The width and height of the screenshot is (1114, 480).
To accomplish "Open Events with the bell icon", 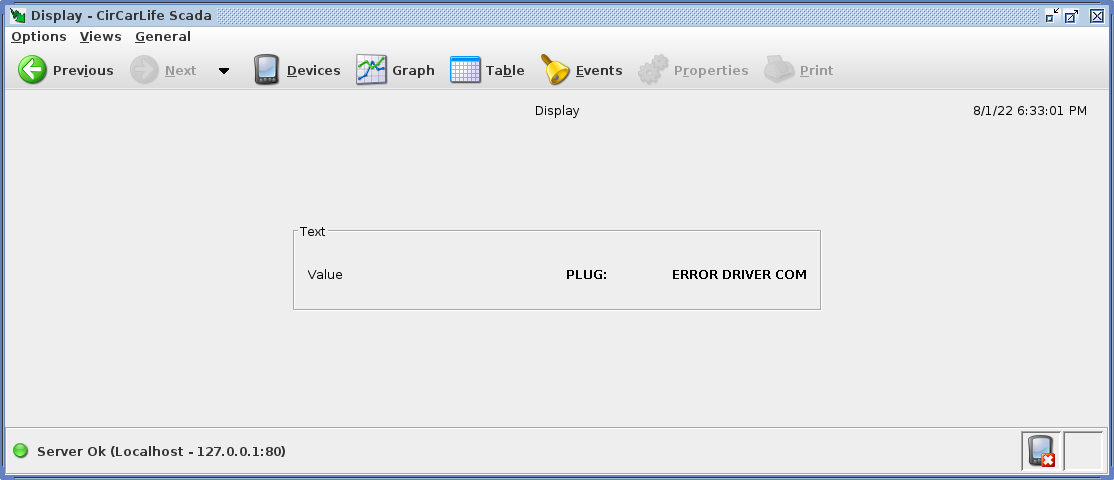I will [x=555, y=70].
